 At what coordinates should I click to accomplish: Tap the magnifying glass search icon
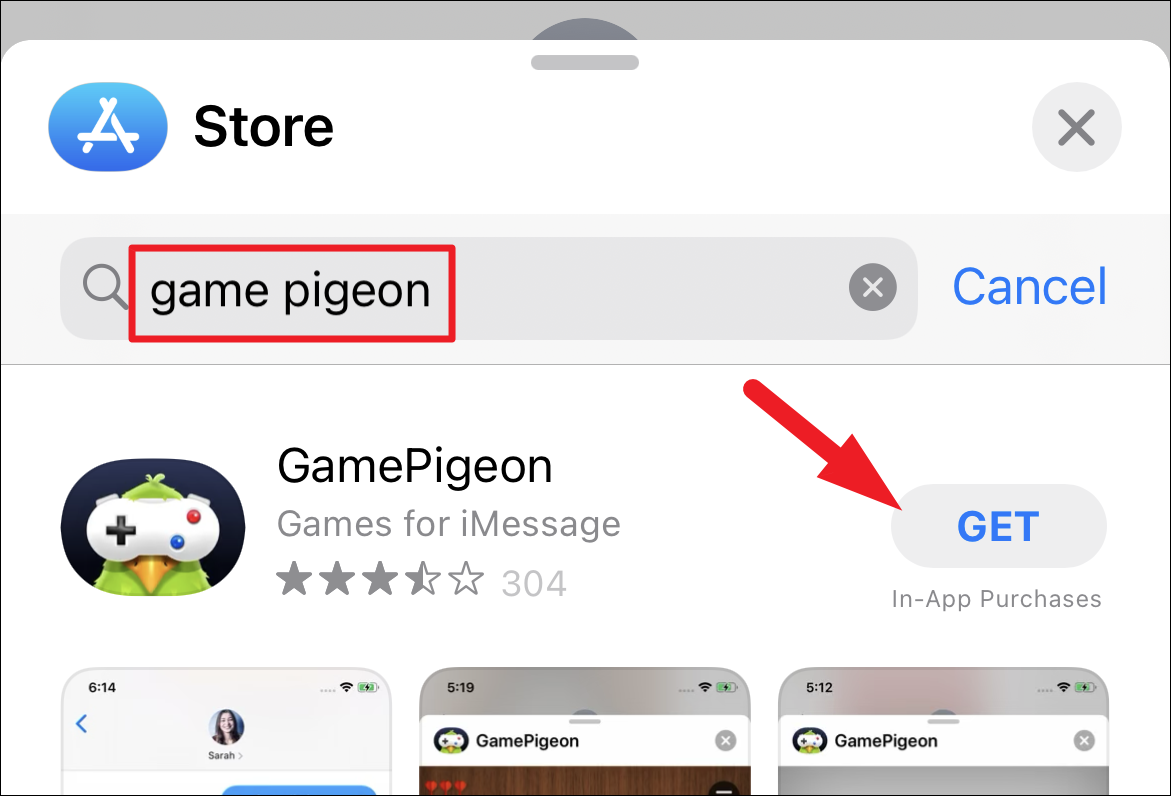[105, 287]
